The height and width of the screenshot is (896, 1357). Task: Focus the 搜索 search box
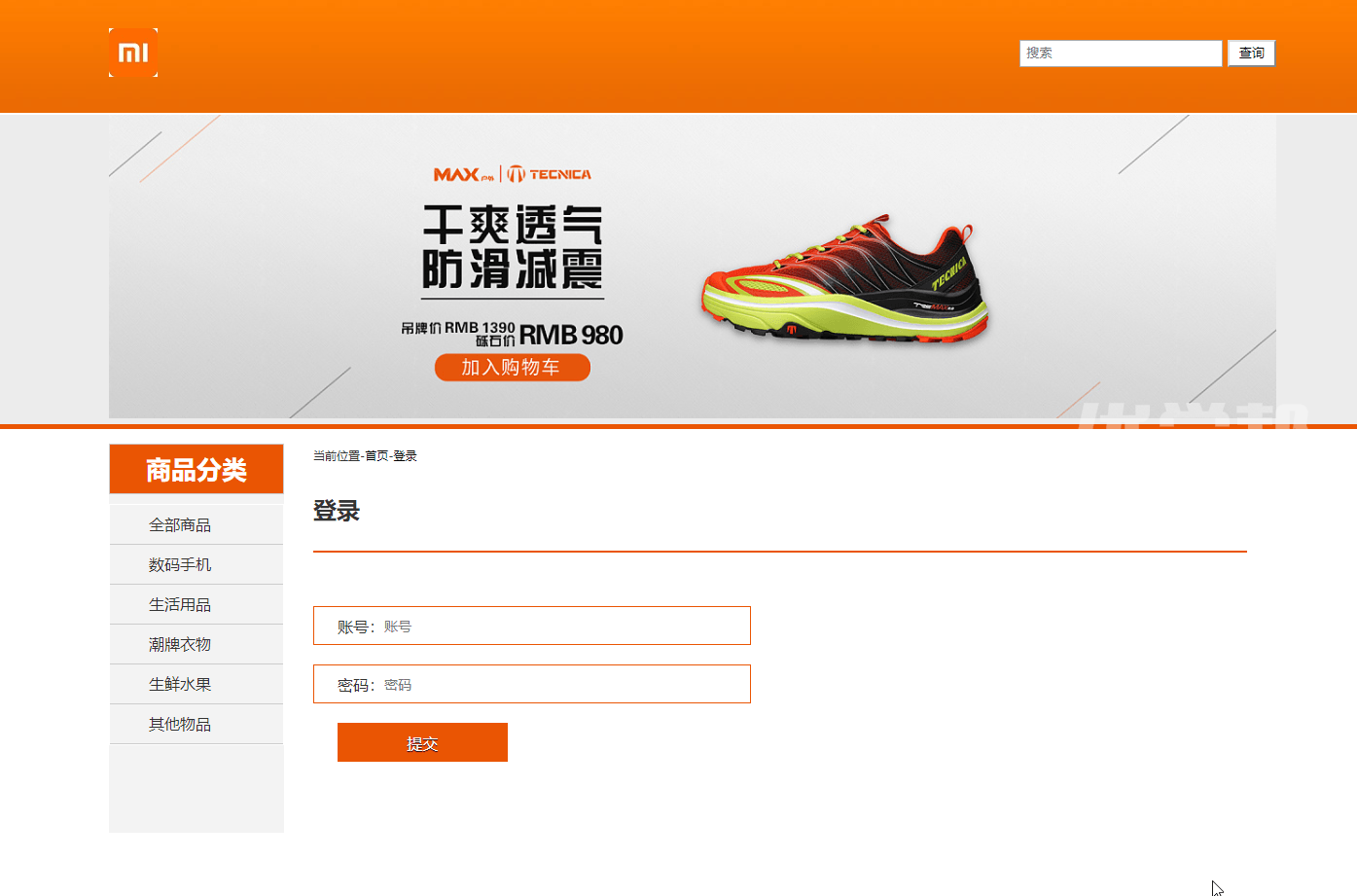click(1120, 54)
